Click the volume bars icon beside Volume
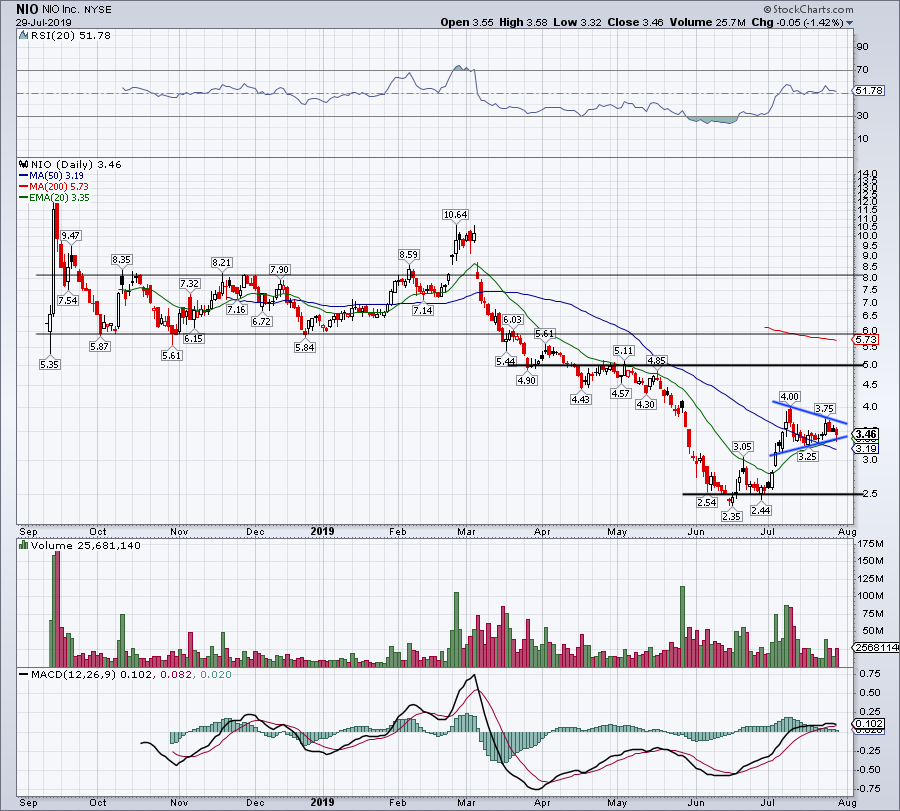This screenshot has height=811, width=900. coord(24,545)
